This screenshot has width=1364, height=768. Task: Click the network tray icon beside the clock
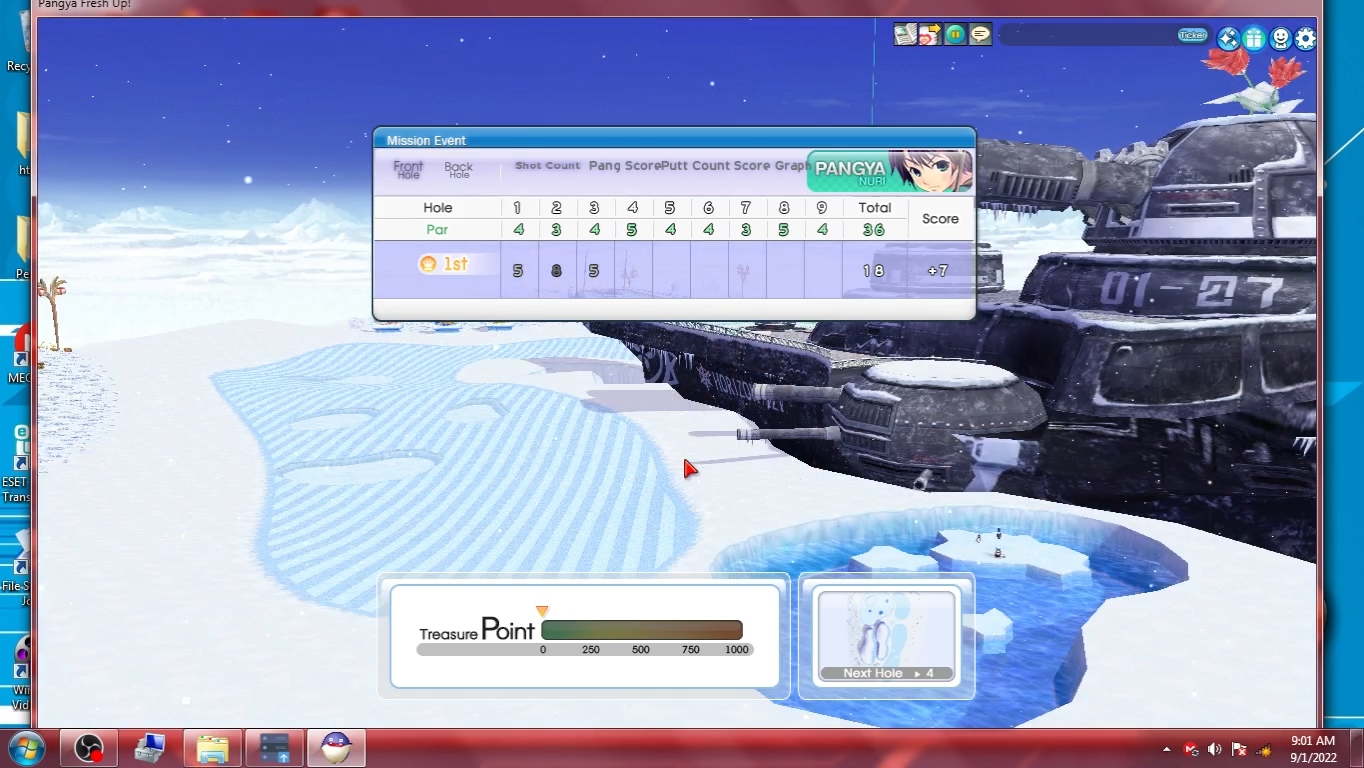click(1263, 749)
